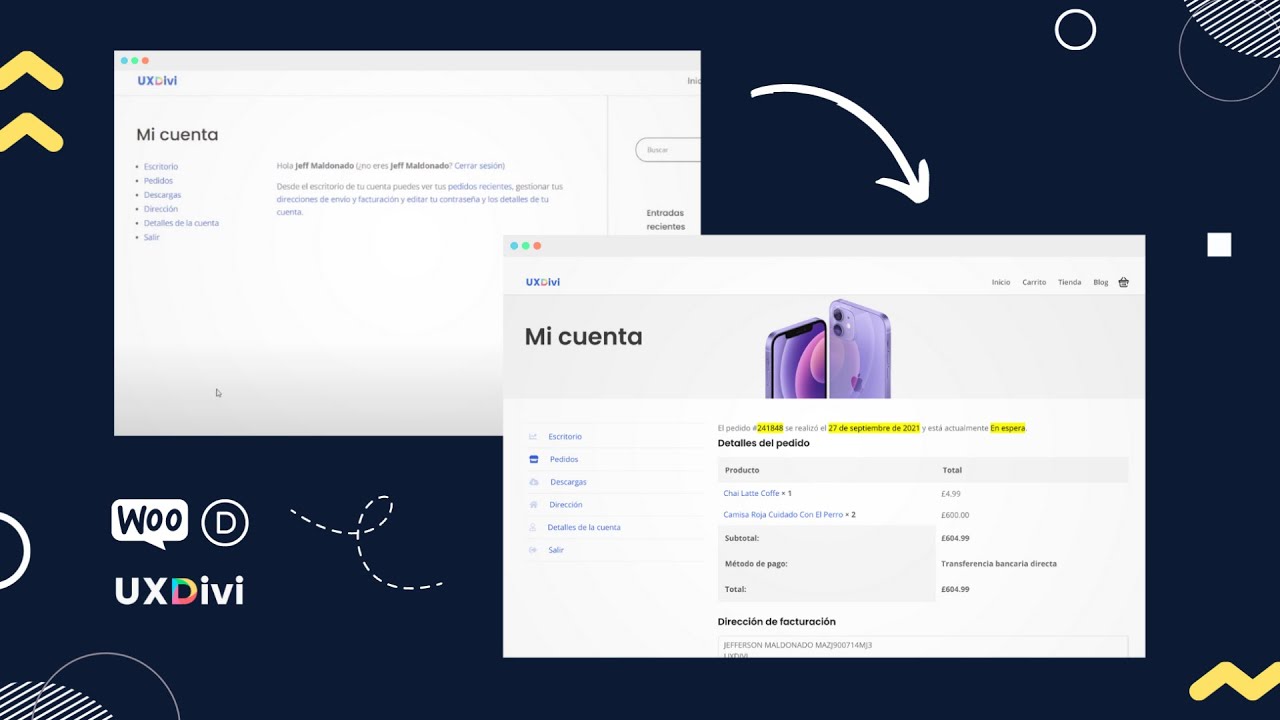Image resolution: width=1280 pixels, height=720 pixels.
Task: Click the Producto column header
Action: tap(742, 470)
